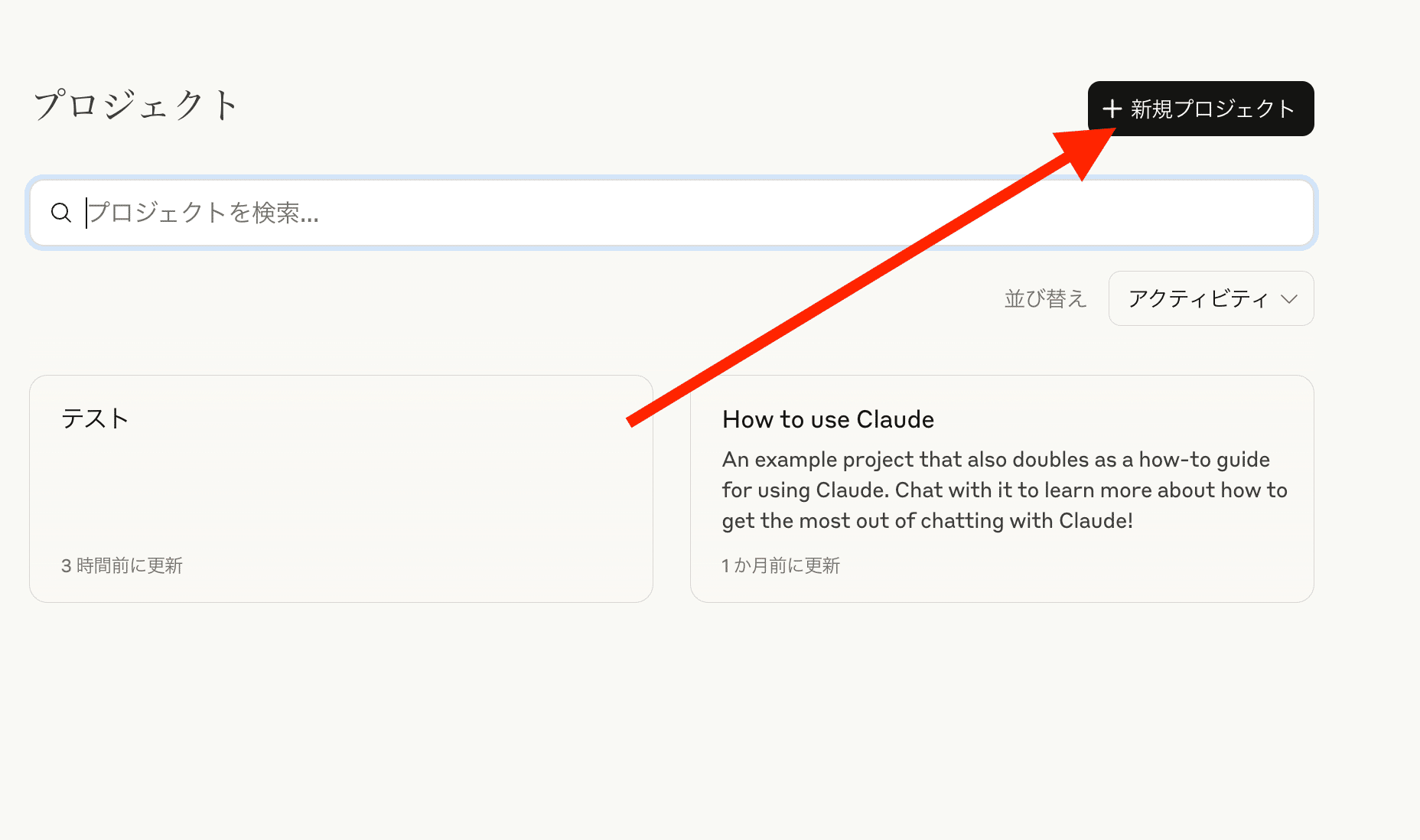Click the 並び替え sort label
1420x840 pixels.
pos(1045,298)
